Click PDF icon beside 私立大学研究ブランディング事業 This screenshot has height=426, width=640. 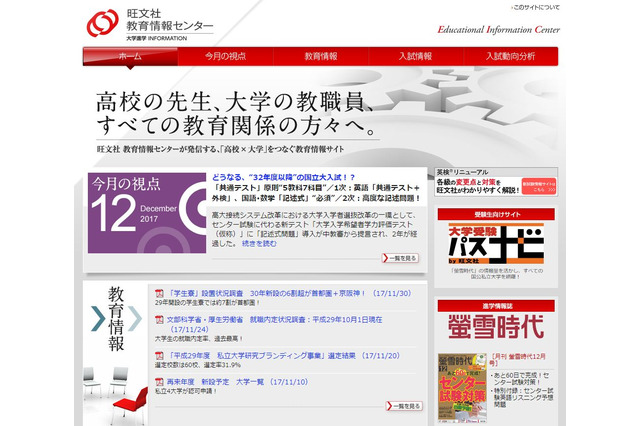[x=159, y=356]
